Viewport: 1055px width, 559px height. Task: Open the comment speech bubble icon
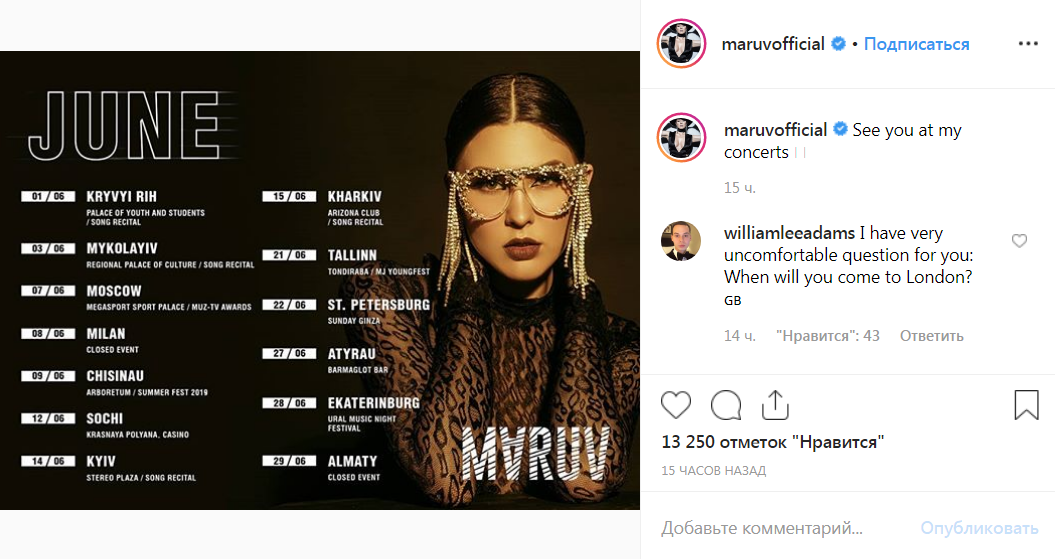[x=726, y=405]
